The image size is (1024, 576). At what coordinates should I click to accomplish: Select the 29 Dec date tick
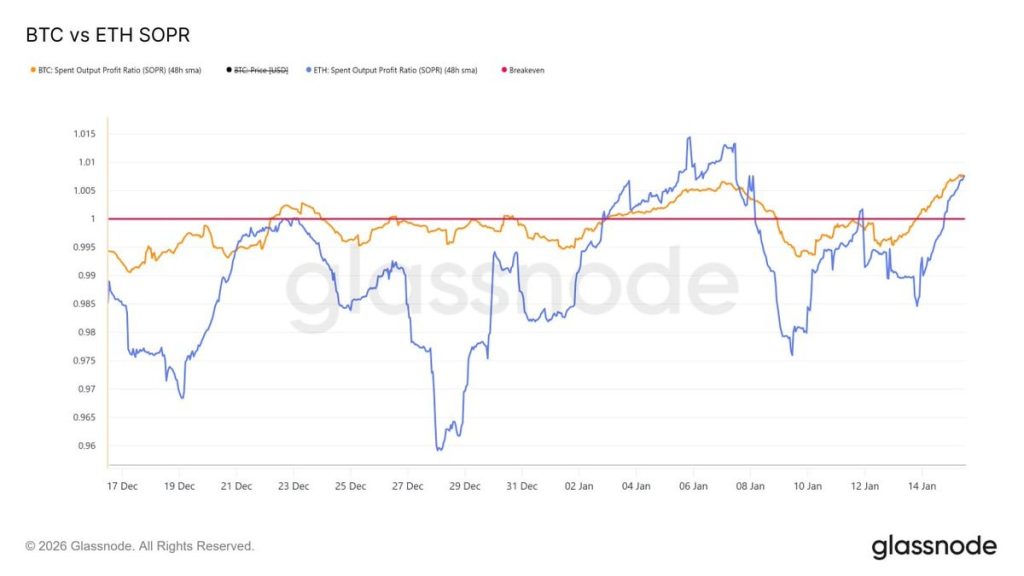[x=465, y=486]
